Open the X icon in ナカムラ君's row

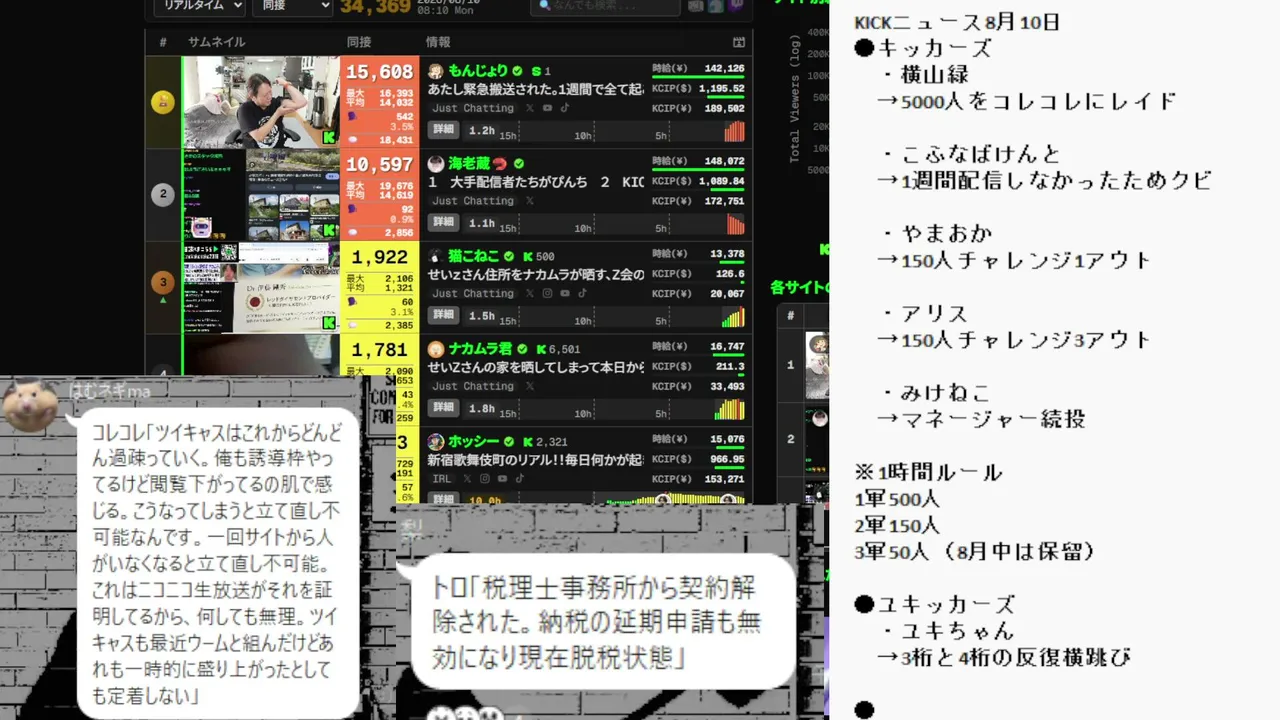529,386
